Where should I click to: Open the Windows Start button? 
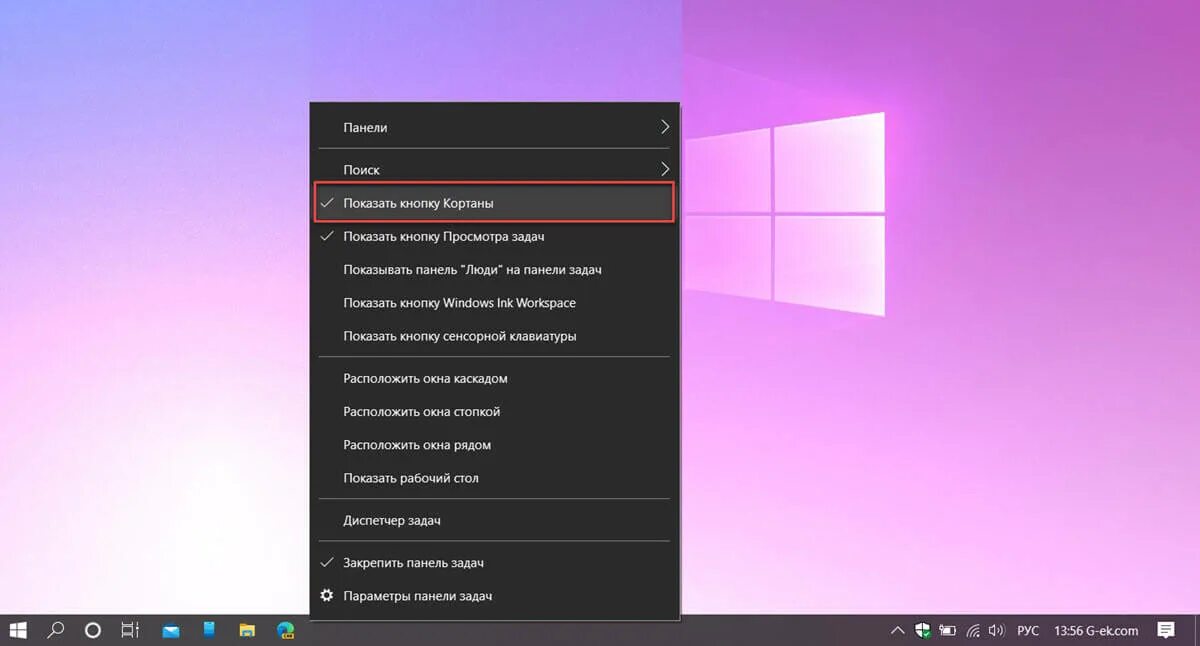click(x=18, y=630)
